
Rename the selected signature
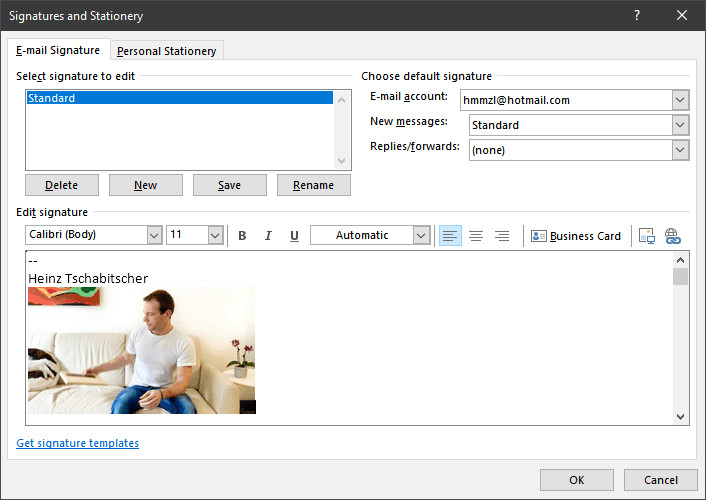[x=314, y=185]
